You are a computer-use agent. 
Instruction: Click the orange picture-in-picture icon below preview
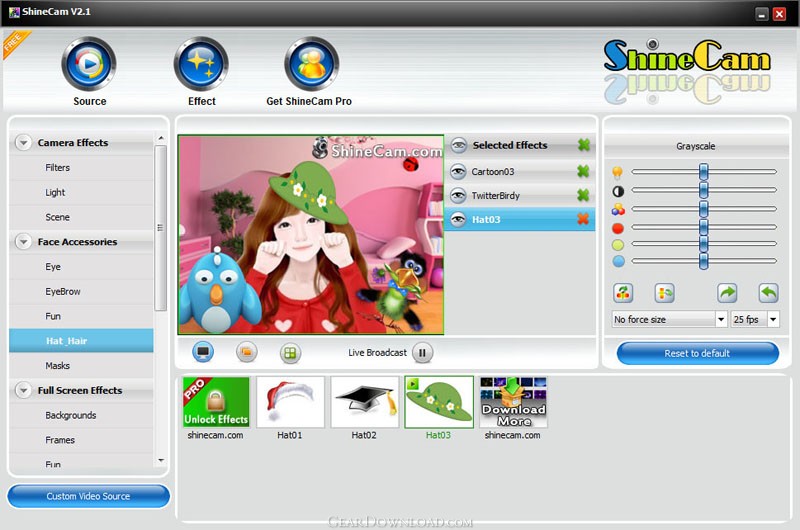(x=247, y=352)
